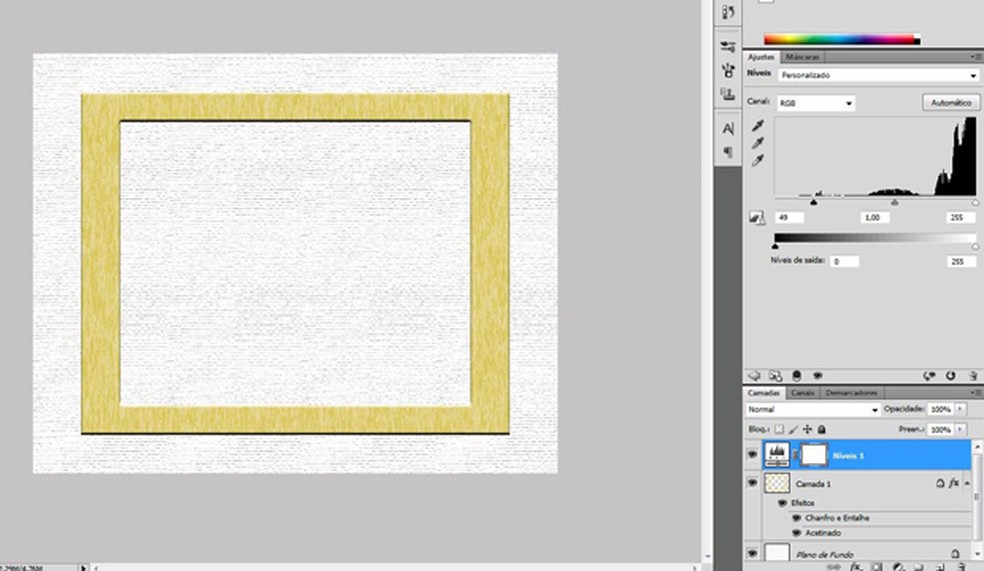Image resolution: width=984 pixels, height=571 pixels.
Task: Open the Paragraph panel icon
Action: click(728, 152)
